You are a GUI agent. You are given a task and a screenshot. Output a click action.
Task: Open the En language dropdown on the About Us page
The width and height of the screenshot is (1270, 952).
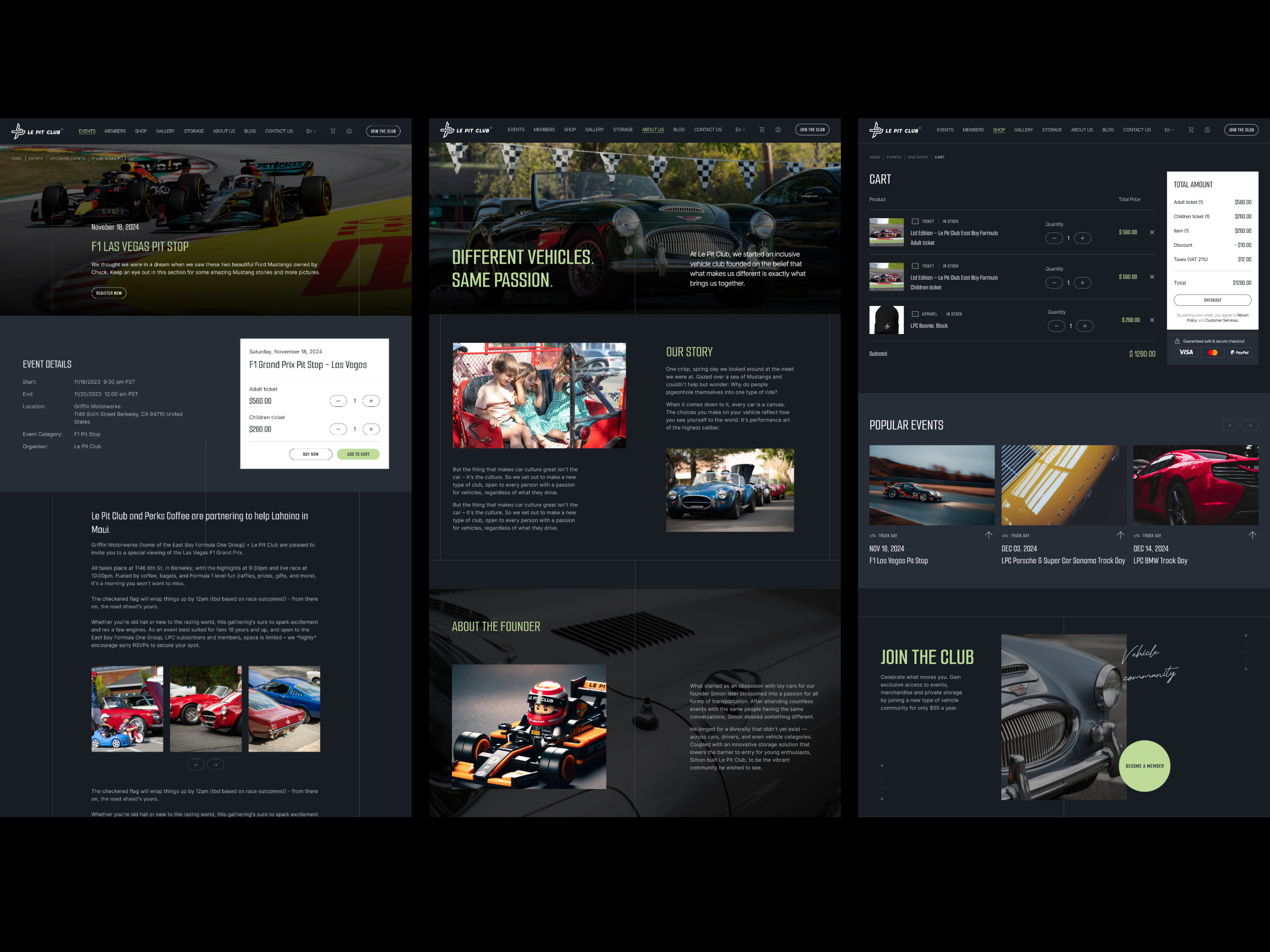tap(740, 130)
